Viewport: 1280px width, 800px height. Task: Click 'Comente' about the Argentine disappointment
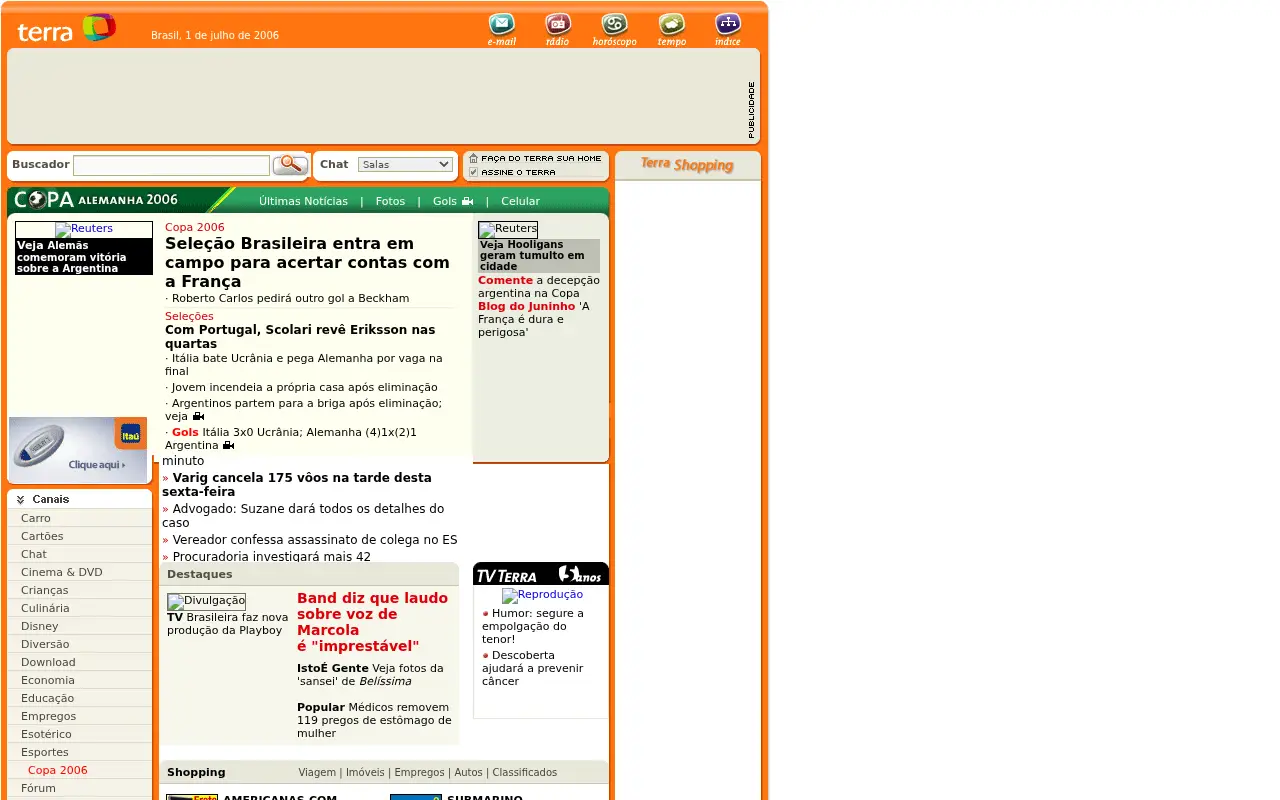[505, 280]
